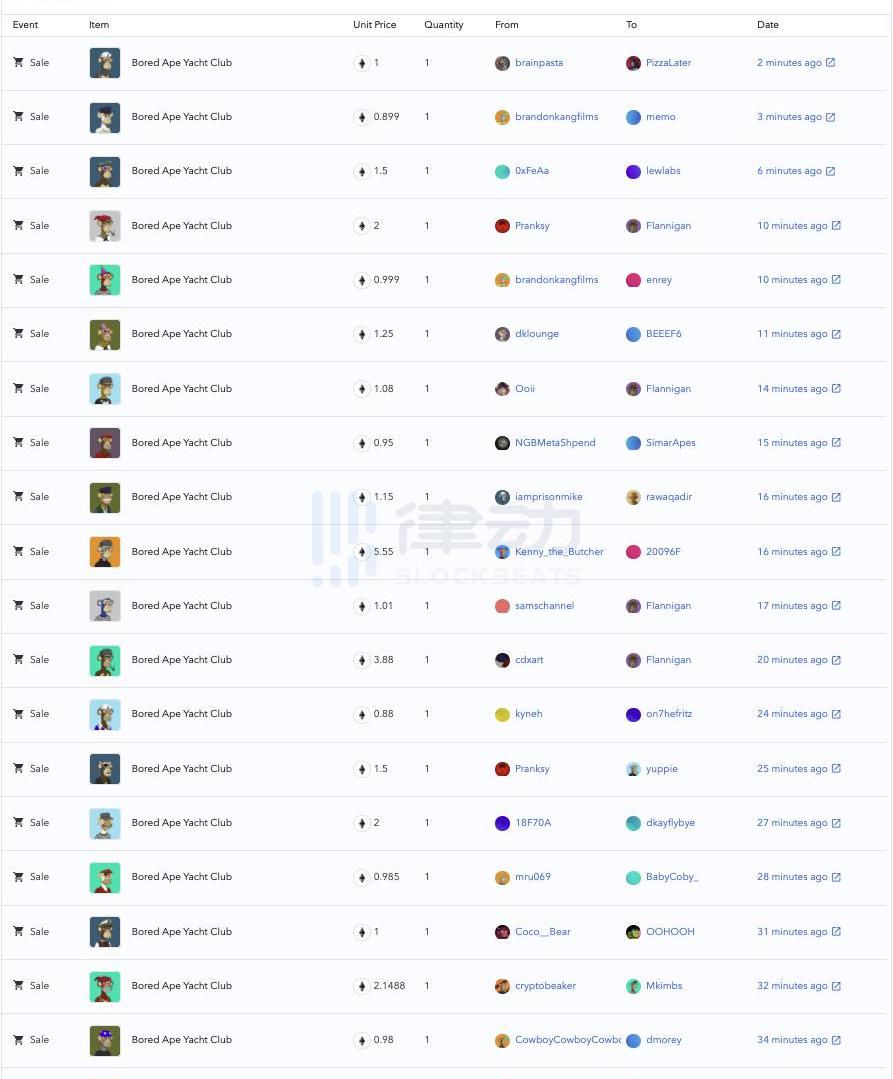Open the ape thumbnail in the 2.1488 sale row
This screenshot has width=893, height=1079.
tap(105, 986)
